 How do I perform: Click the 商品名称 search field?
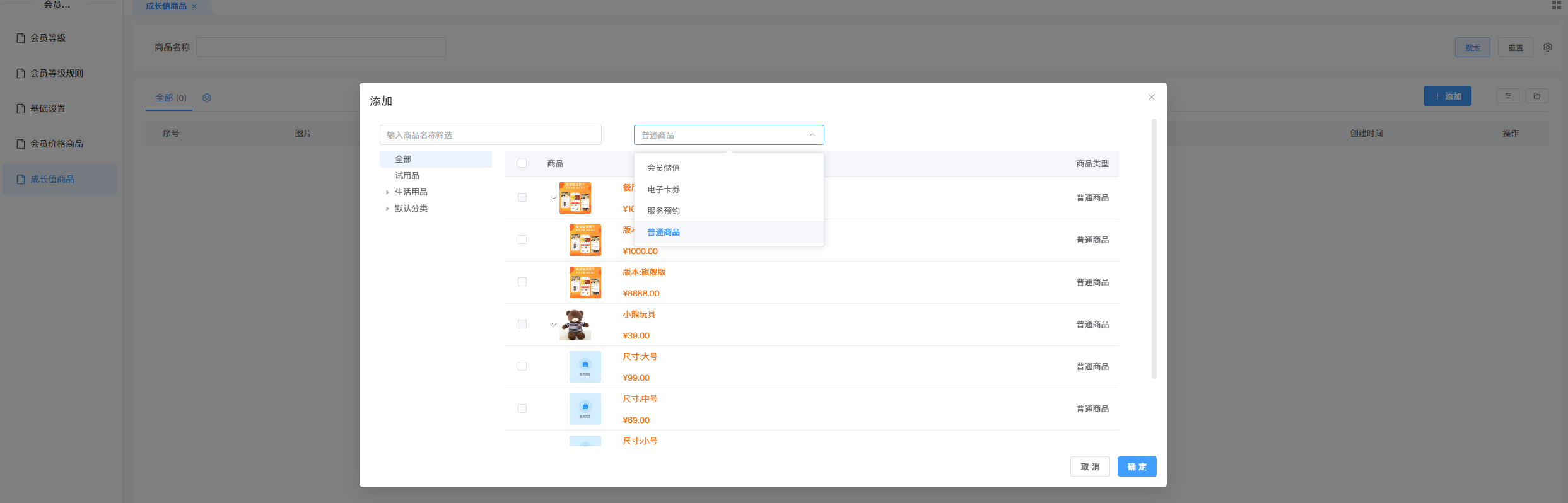pyautogui.click(x=321, y=47)
